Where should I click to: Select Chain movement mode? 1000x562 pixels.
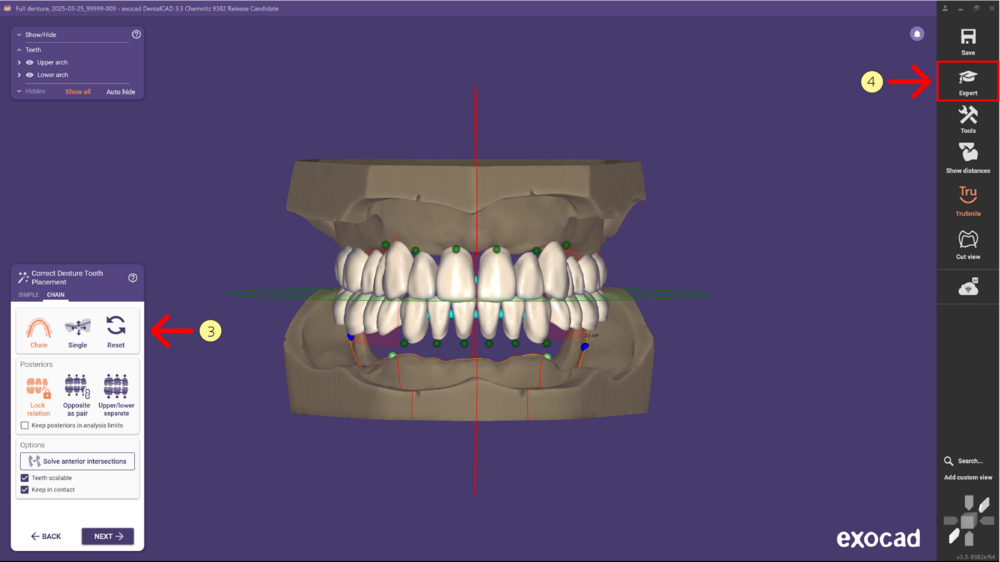coord(39,332)
